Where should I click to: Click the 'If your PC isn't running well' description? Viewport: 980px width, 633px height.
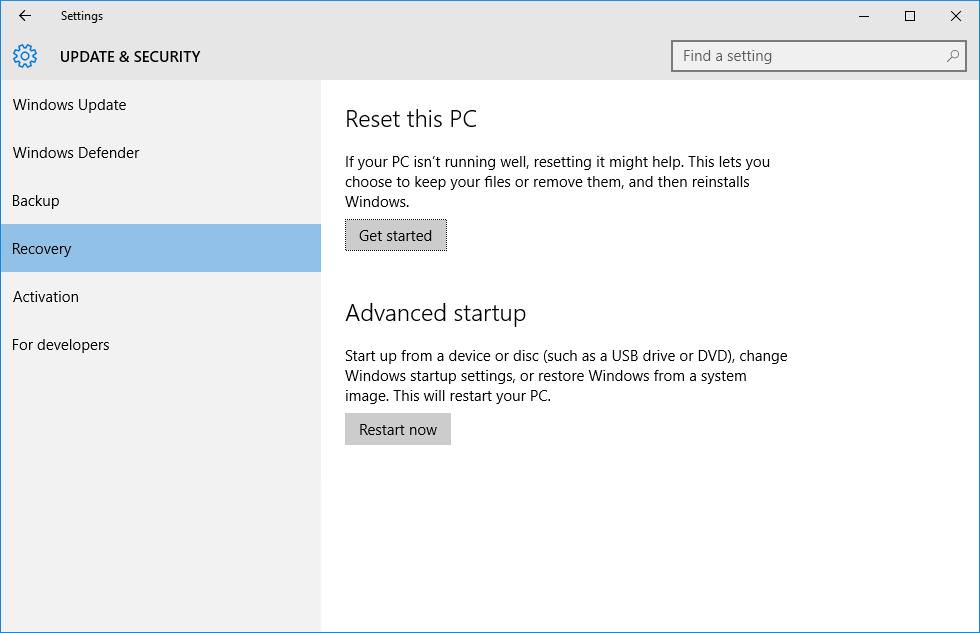click(x=558, y=182)
